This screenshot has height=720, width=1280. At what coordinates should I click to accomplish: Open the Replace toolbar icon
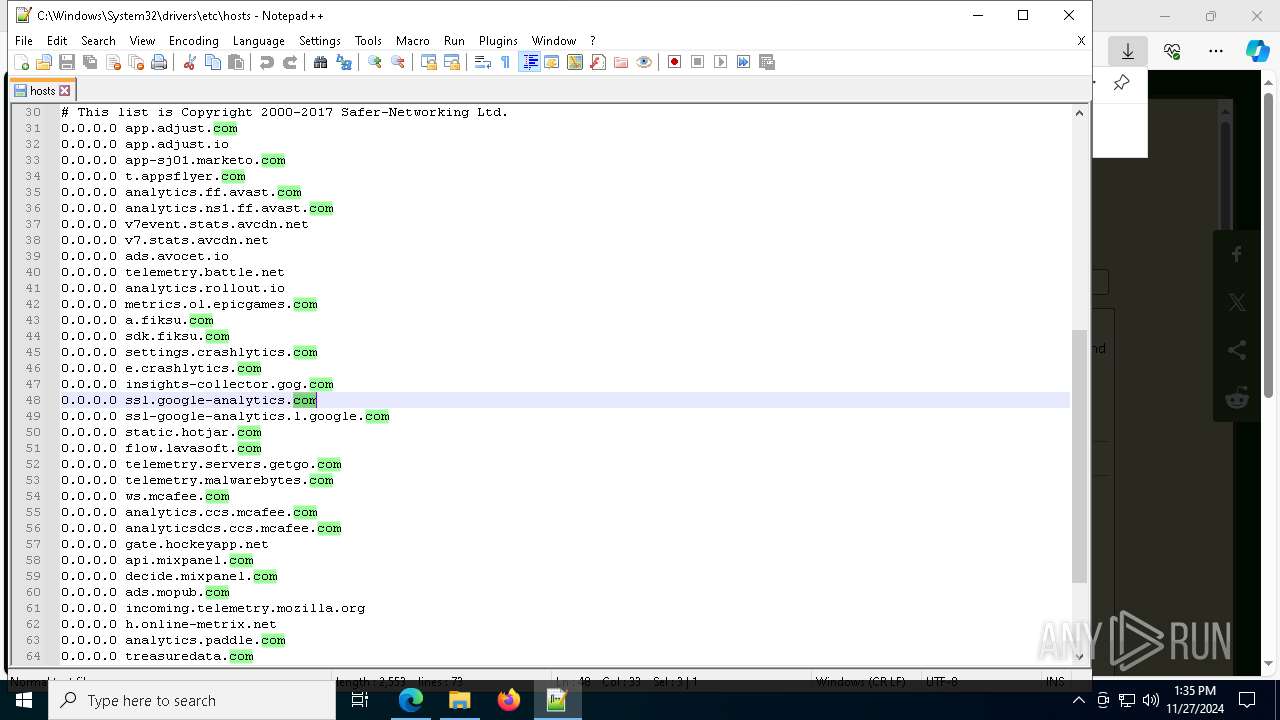pos(344,62)
